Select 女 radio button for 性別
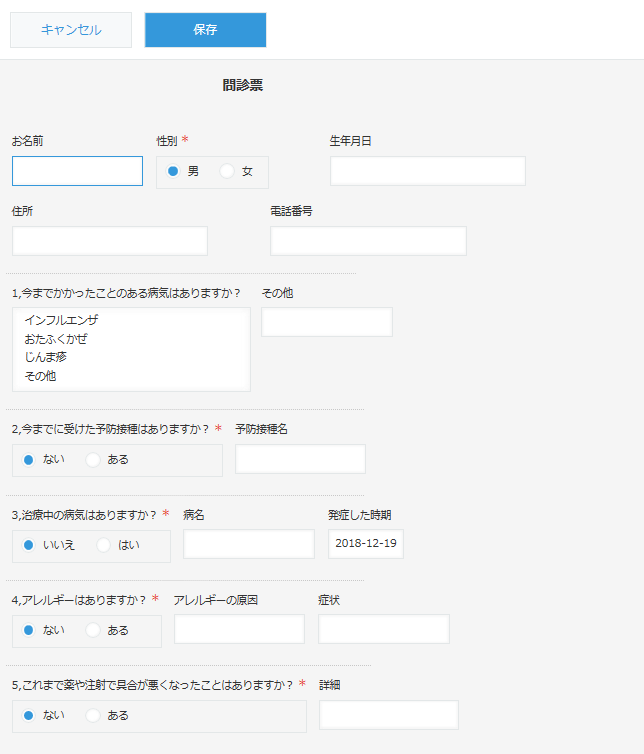Screen dimensions: 644x754 pyautogui.click(x=227, y=171)
